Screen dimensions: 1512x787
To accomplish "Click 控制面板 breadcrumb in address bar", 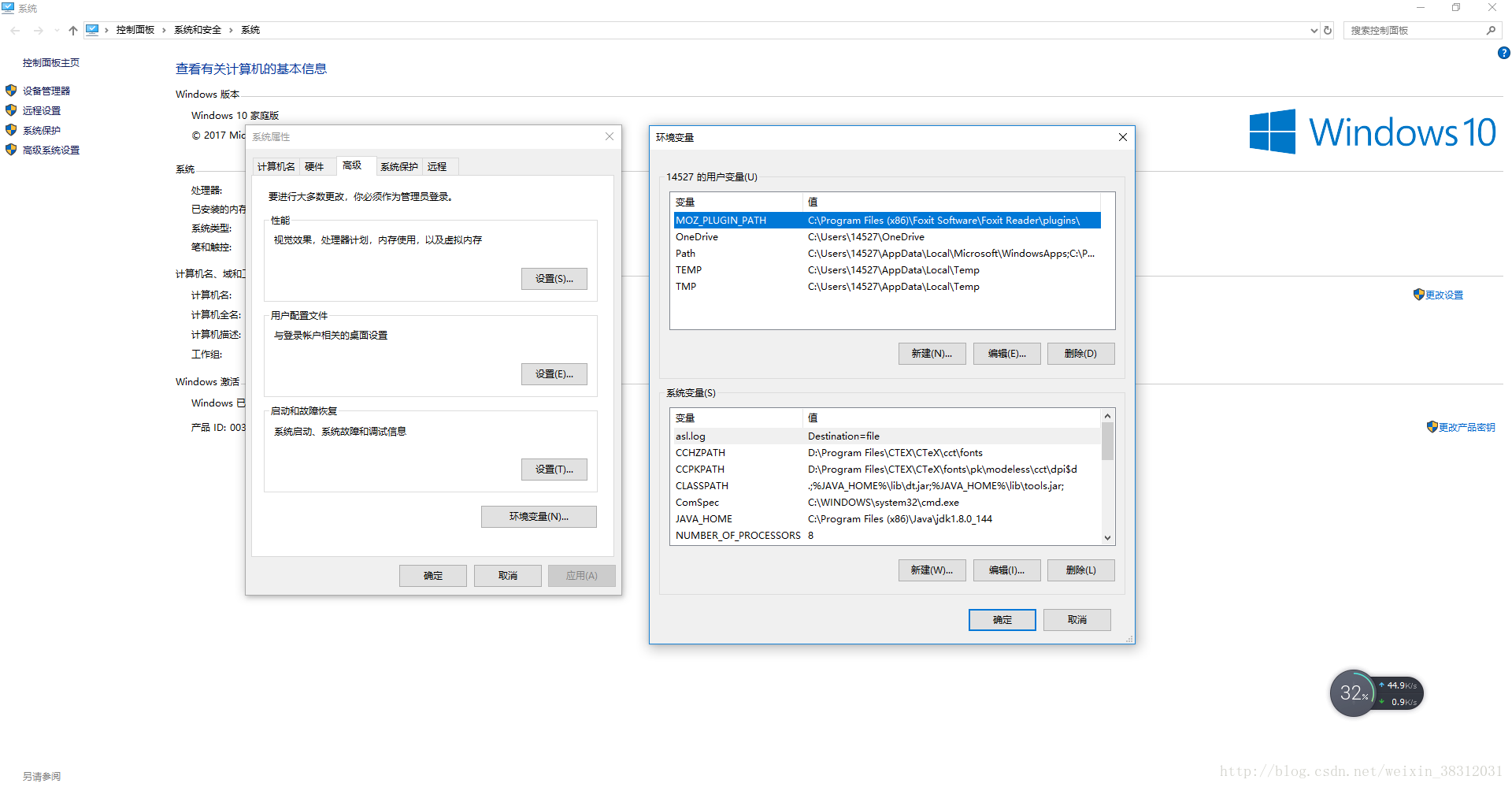I will 135,30.
